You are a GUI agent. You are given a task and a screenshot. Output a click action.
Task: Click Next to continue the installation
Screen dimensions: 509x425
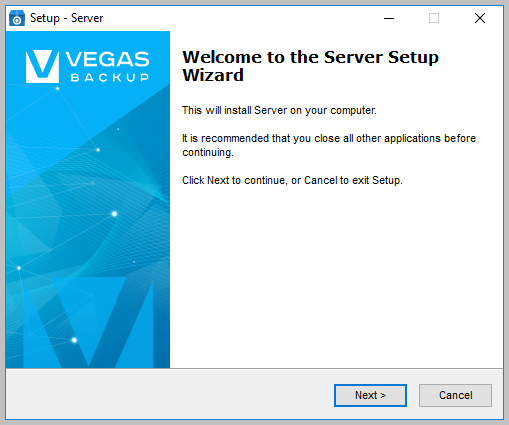tap(370, 395)
